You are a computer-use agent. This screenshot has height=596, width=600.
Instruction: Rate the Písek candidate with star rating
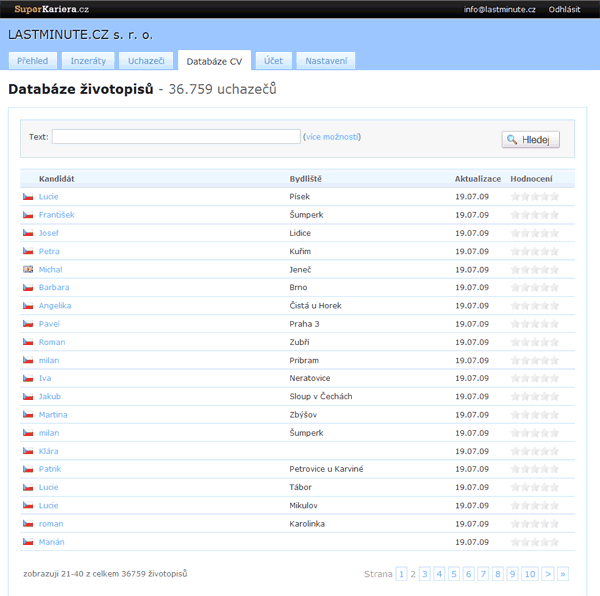click(x=535, y=197)
